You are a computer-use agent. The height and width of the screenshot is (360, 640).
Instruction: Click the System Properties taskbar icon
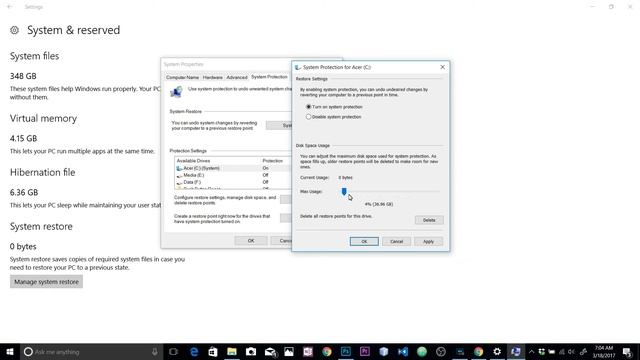point(516,351)
